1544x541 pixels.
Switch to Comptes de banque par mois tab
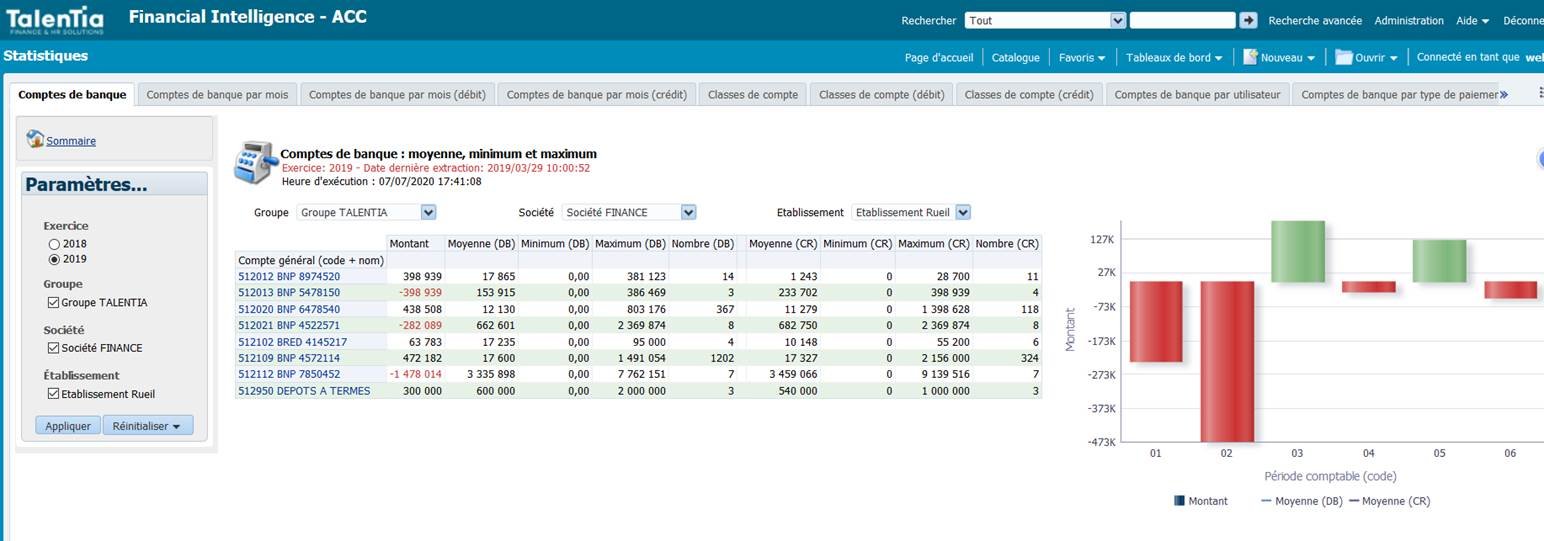tap(217, 95)
